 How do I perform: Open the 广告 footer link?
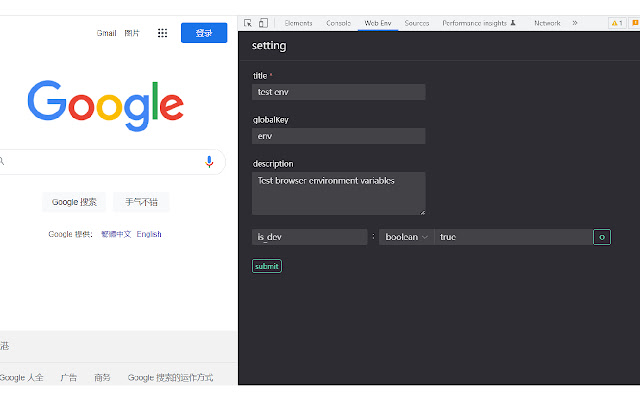(69, 378)
